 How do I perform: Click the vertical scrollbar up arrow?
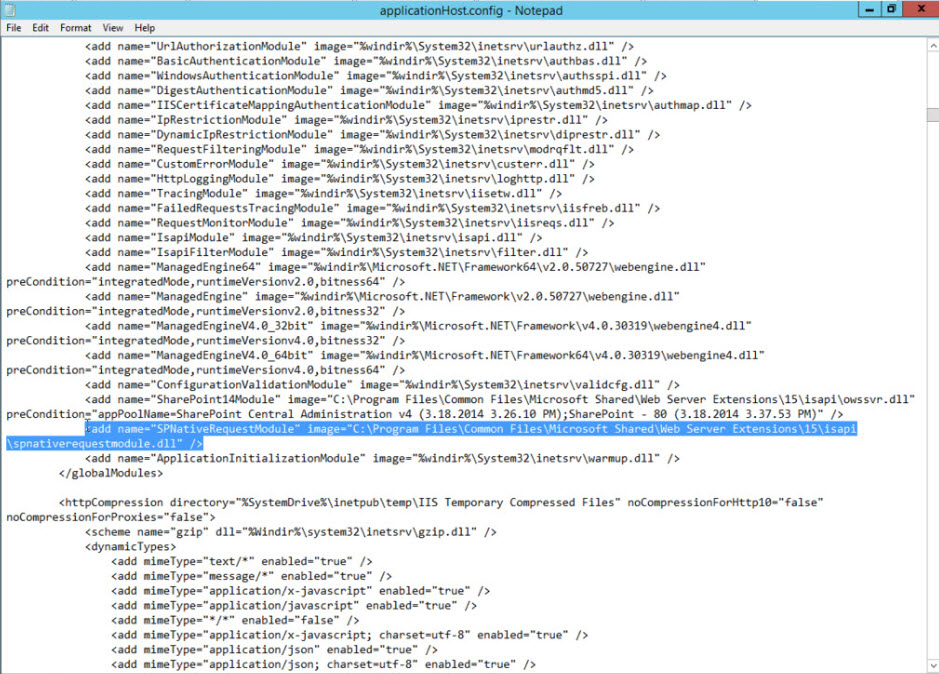click(x=933, y=45)
